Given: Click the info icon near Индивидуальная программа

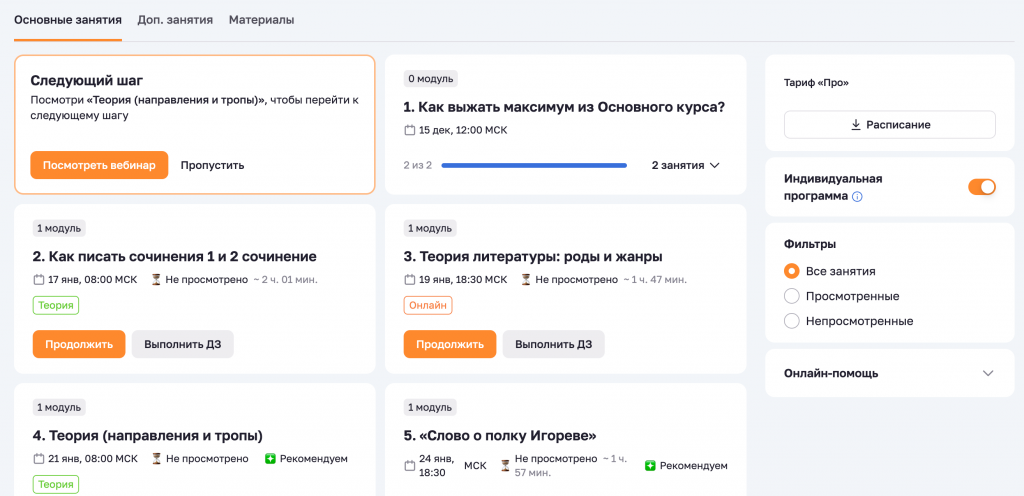Looking at the screenshot, I should pos(857,196).
